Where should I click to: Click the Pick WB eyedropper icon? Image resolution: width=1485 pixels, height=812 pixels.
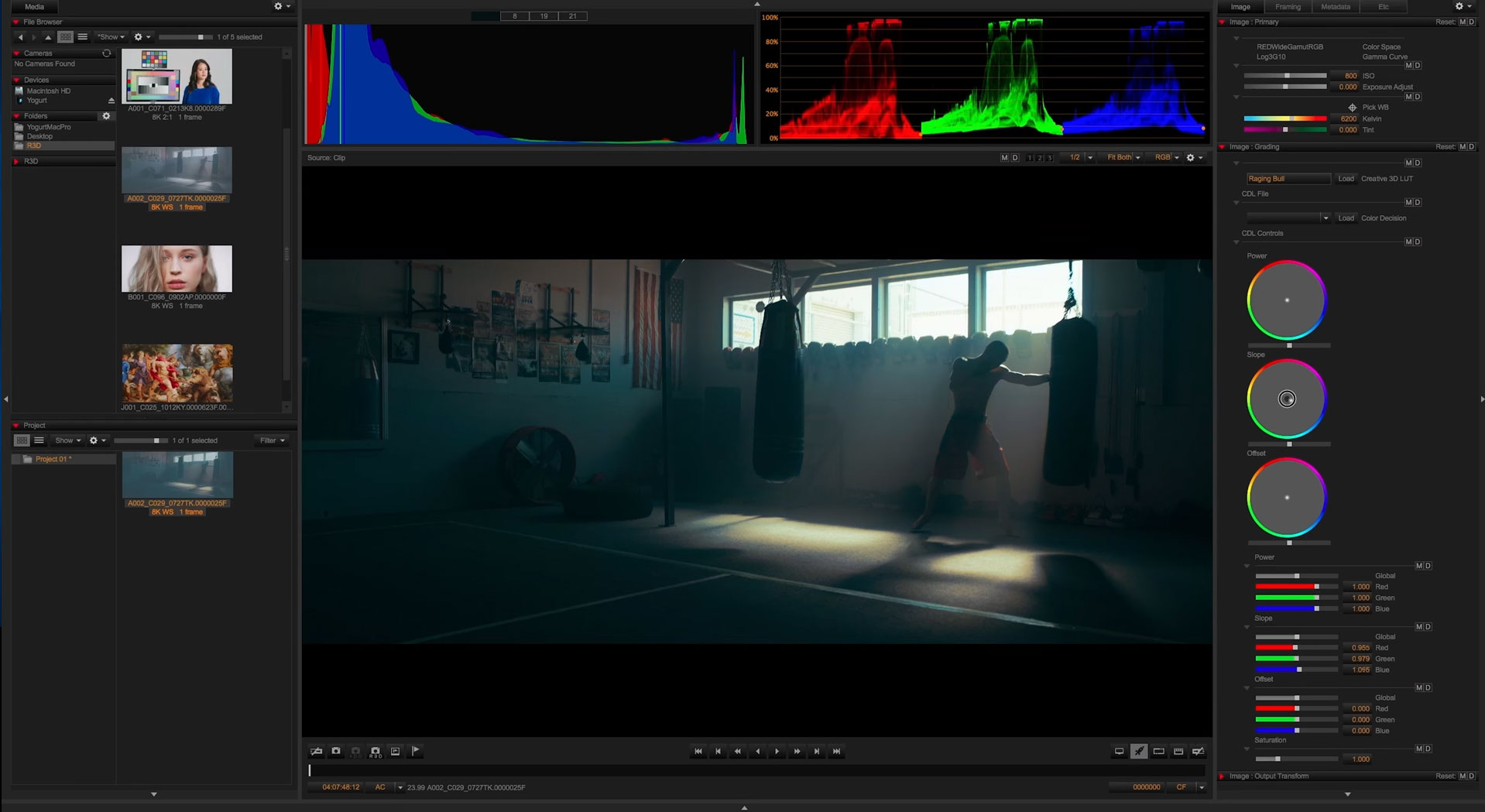[x=1352, y=108]
